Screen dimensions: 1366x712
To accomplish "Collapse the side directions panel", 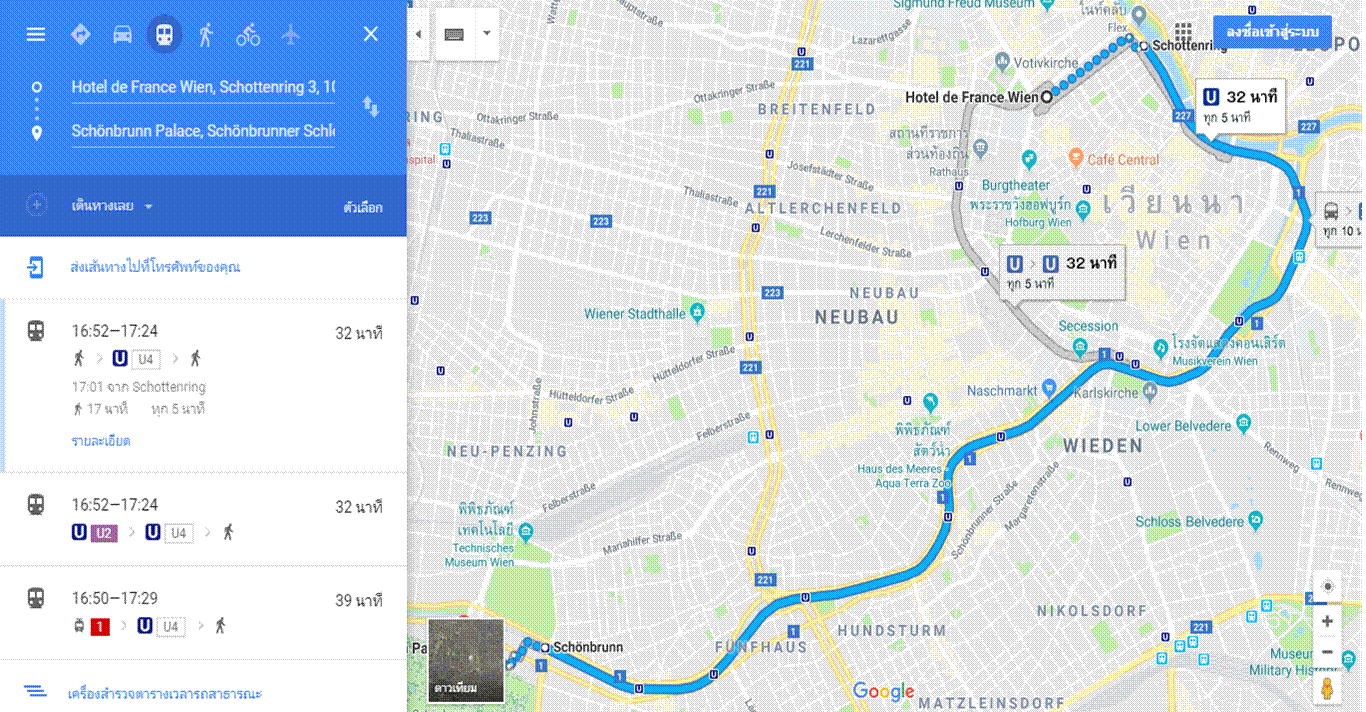I will click(x=418, y=33).
